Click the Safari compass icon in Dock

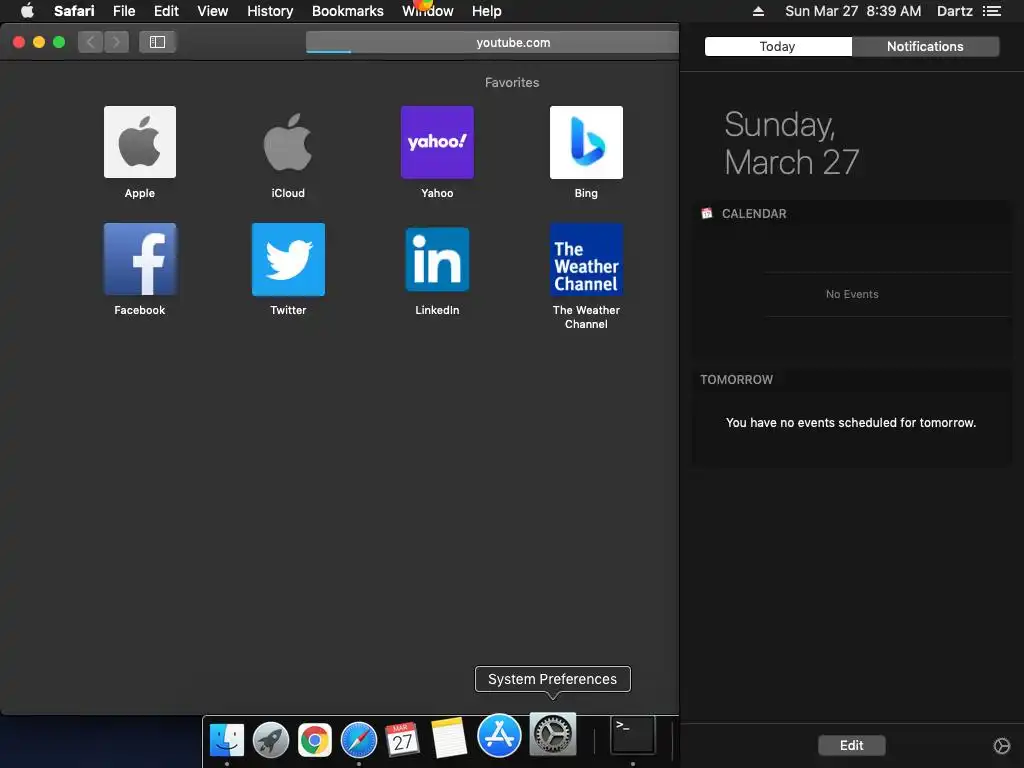click(359, 739)
